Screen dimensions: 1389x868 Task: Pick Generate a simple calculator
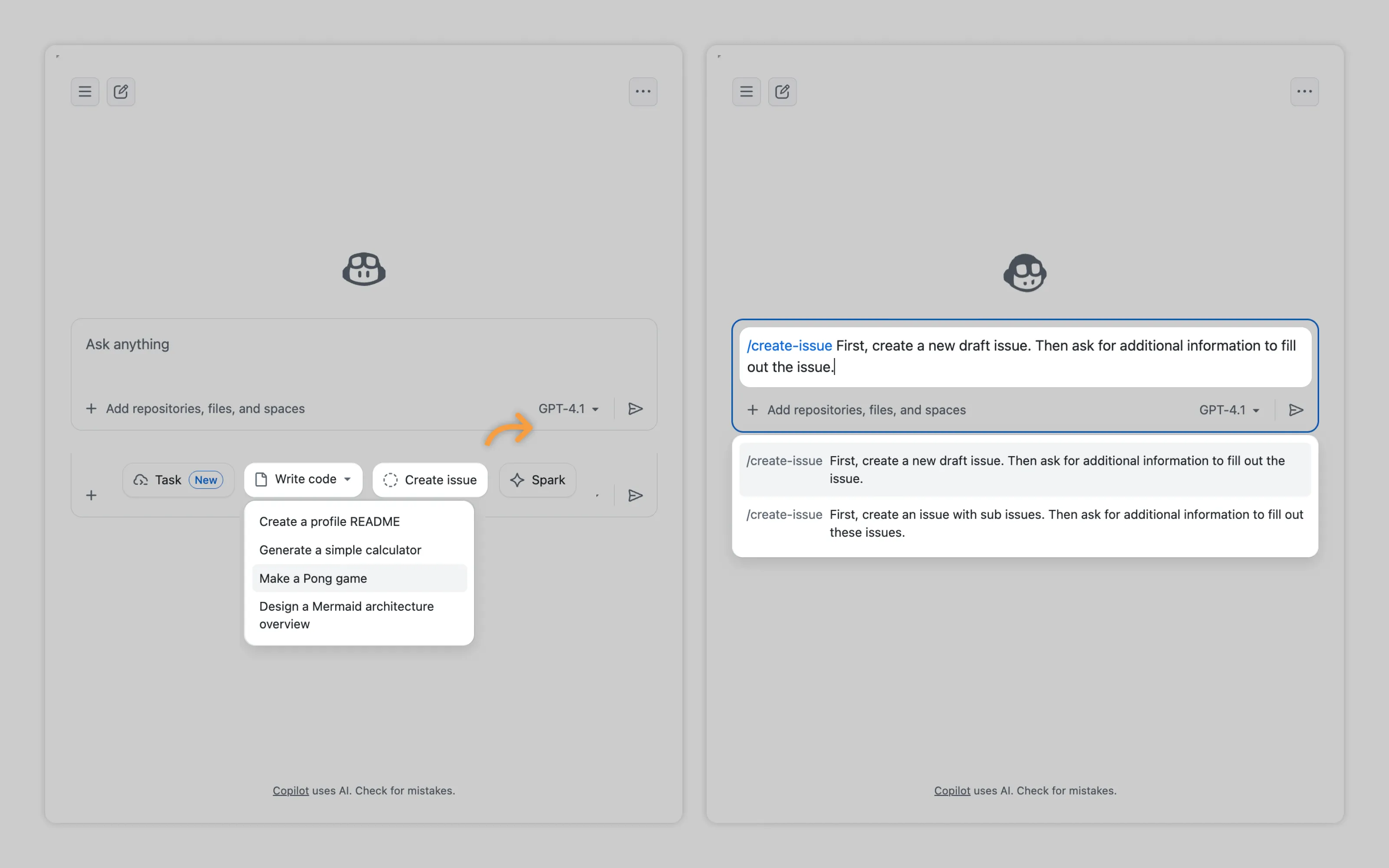coord(340,550)
